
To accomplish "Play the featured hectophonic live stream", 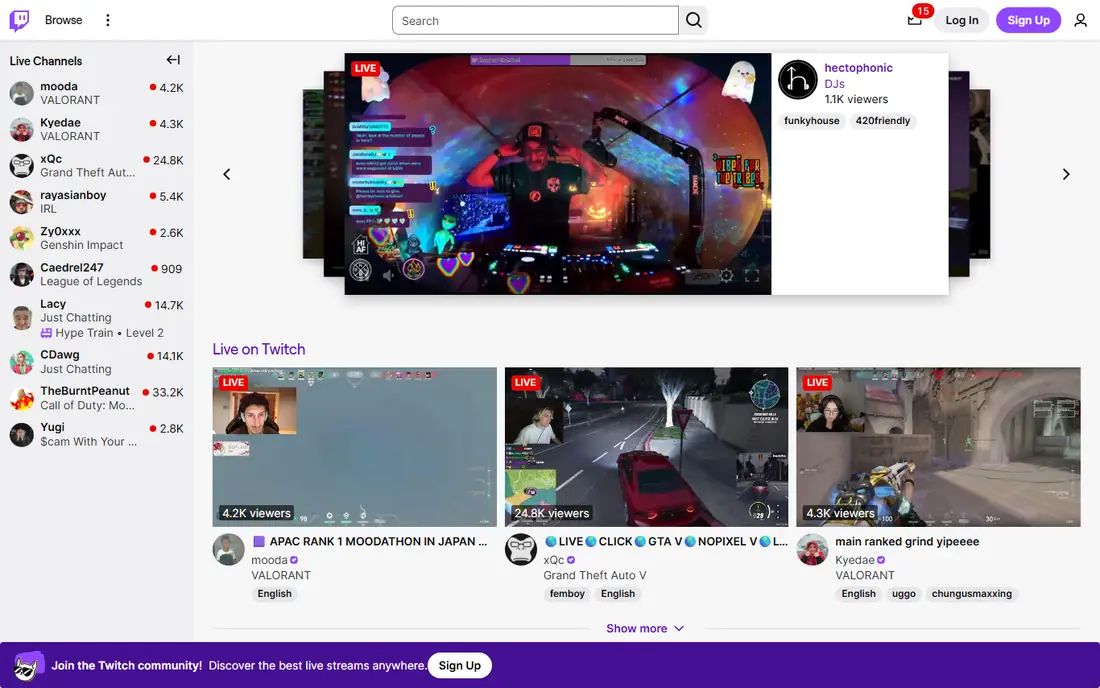I will pyautogui.click(x=558, y=174).
